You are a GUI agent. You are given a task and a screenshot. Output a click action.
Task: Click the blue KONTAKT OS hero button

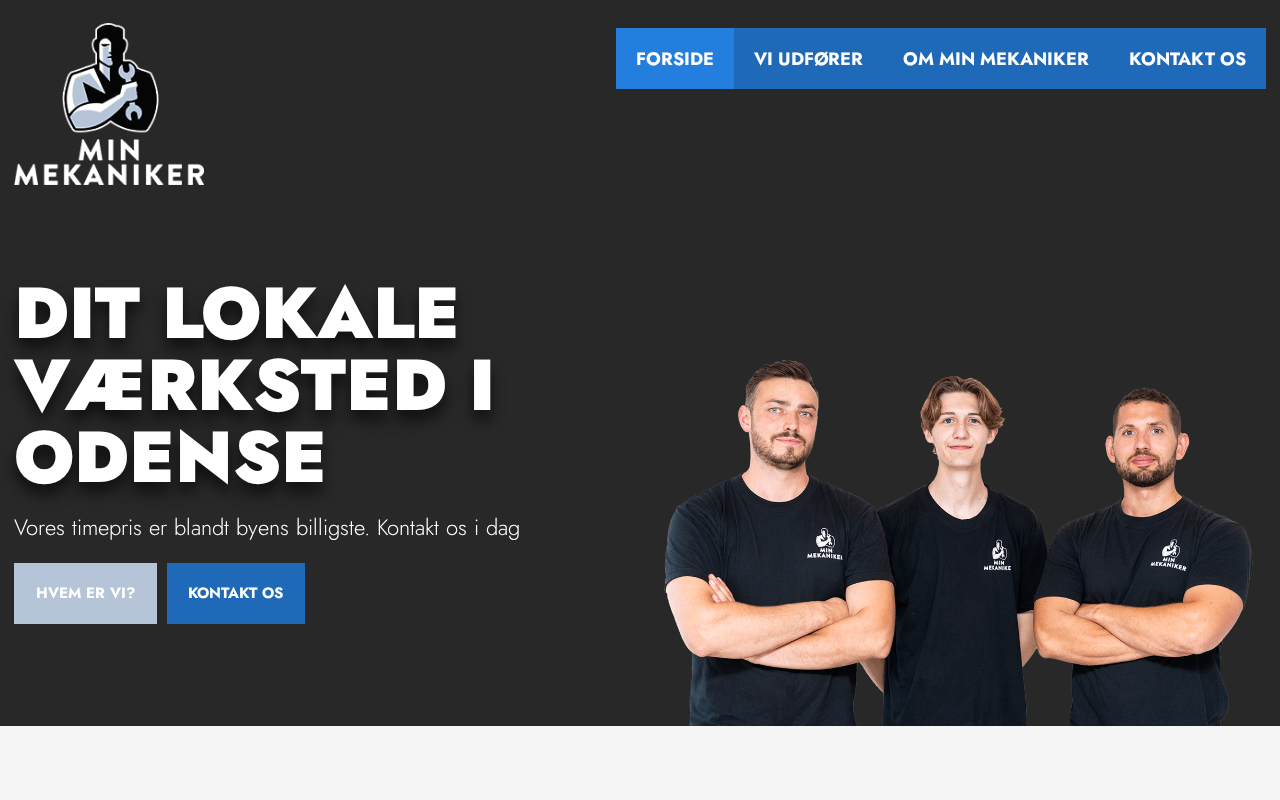236,593
